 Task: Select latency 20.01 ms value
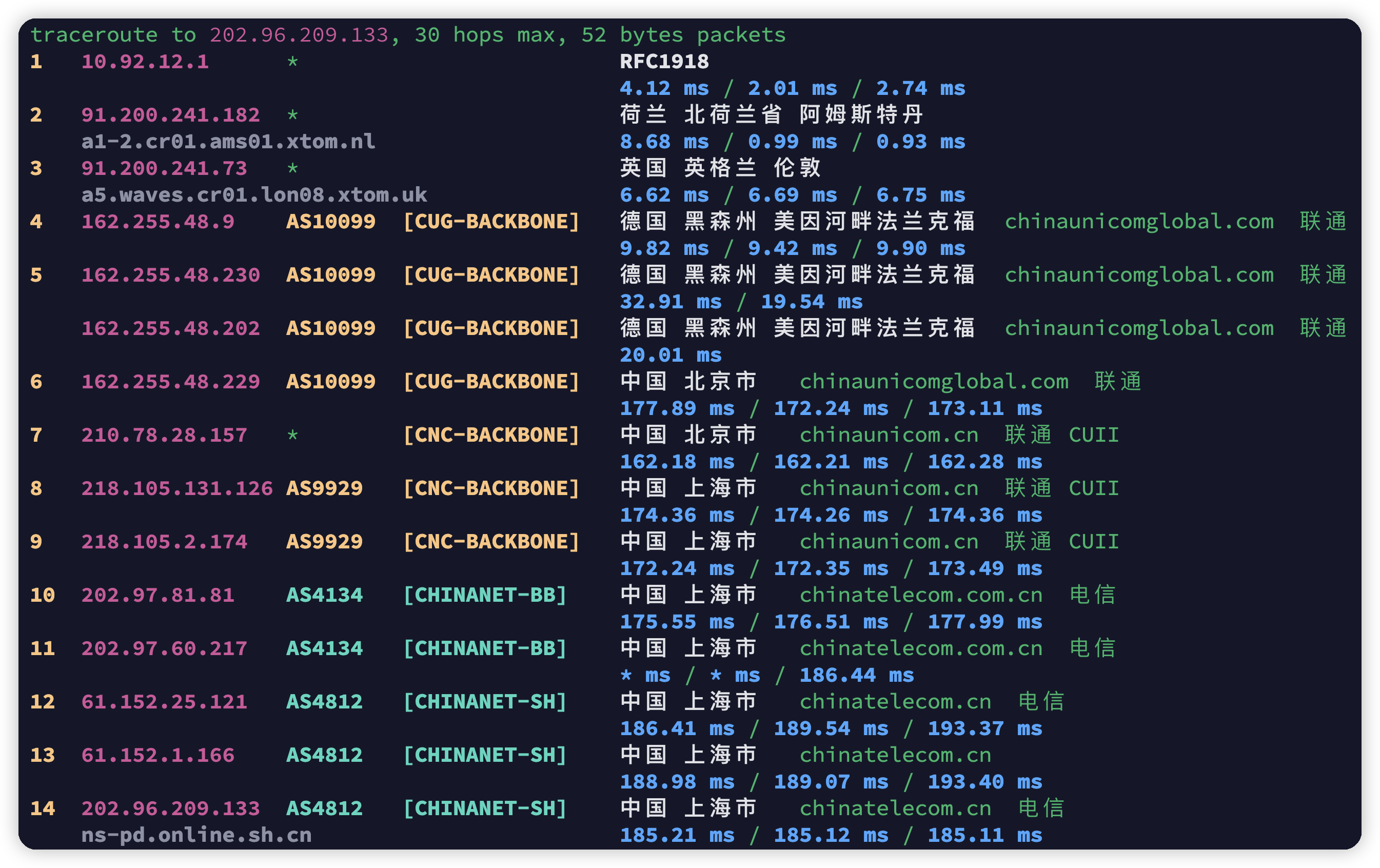click(x=671, y=354)
